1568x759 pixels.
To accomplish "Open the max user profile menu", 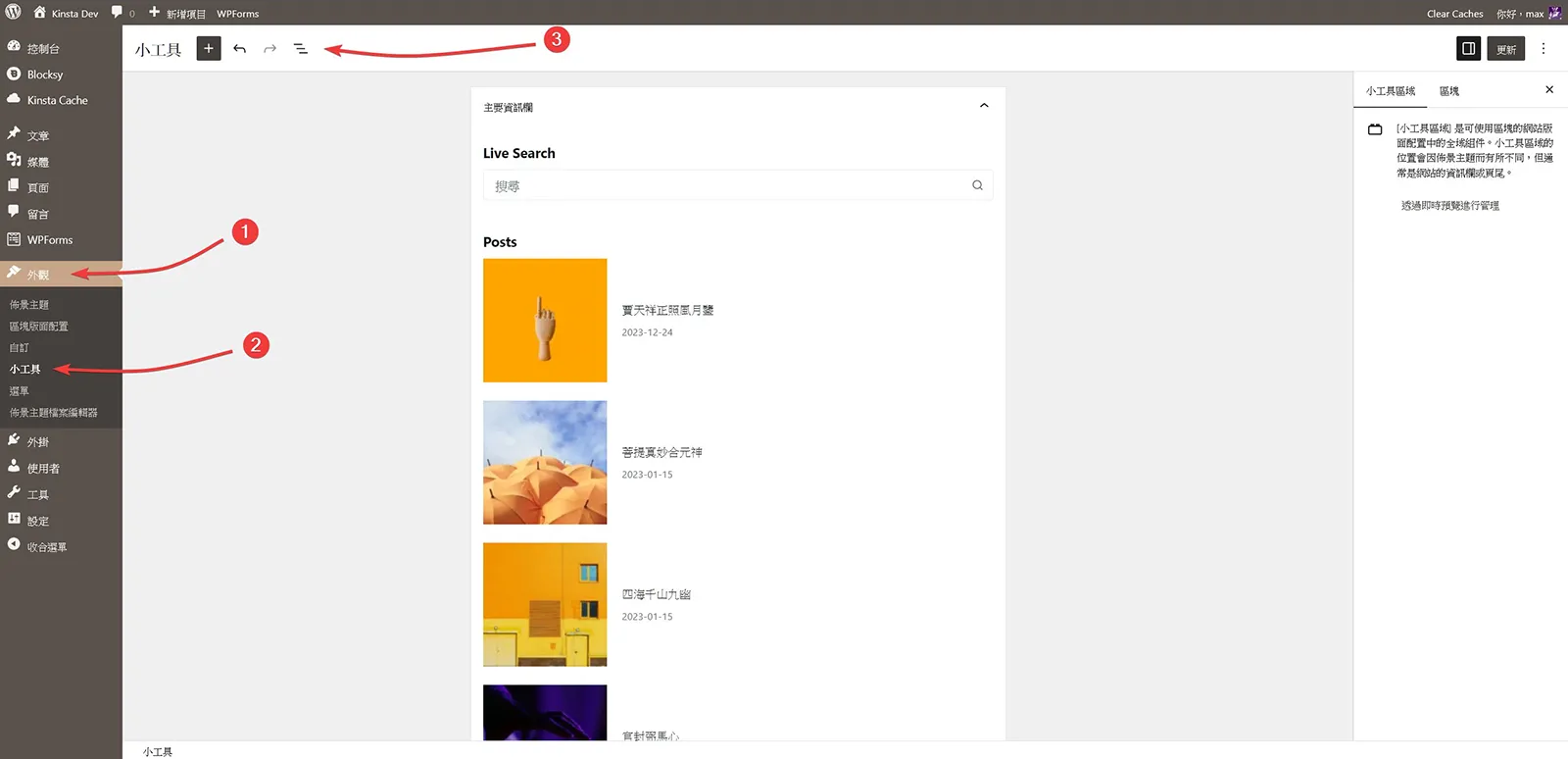I will 1520,14.
